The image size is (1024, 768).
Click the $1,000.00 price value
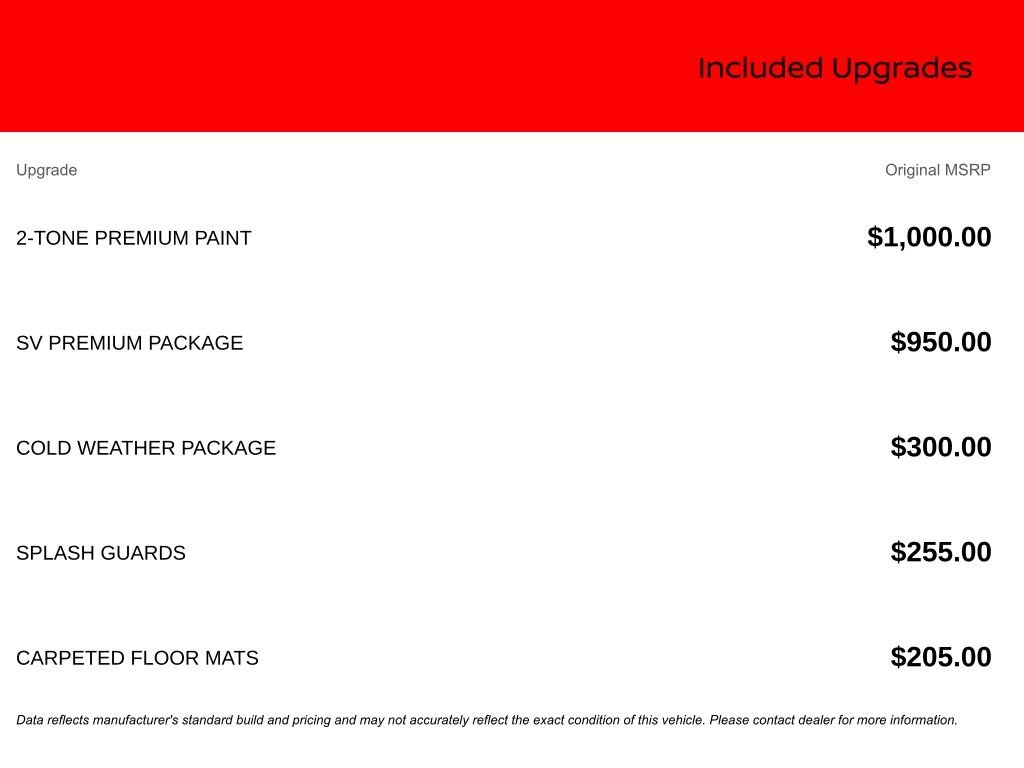pyautogui.click(x=929, y=237)
